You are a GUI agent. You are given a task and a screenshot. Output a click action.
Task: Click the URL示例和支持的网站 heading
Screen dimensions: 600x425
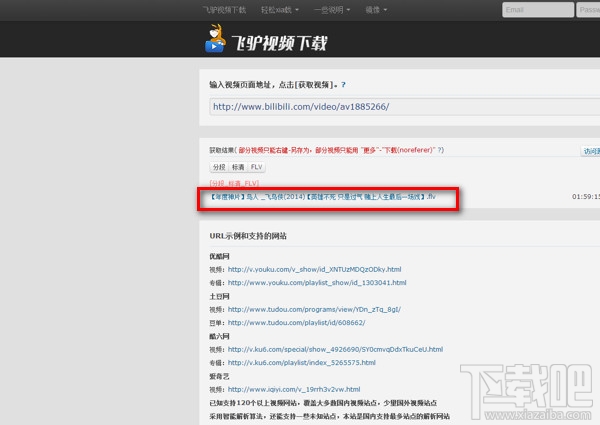pyautogui.click(x=248, y=236)
